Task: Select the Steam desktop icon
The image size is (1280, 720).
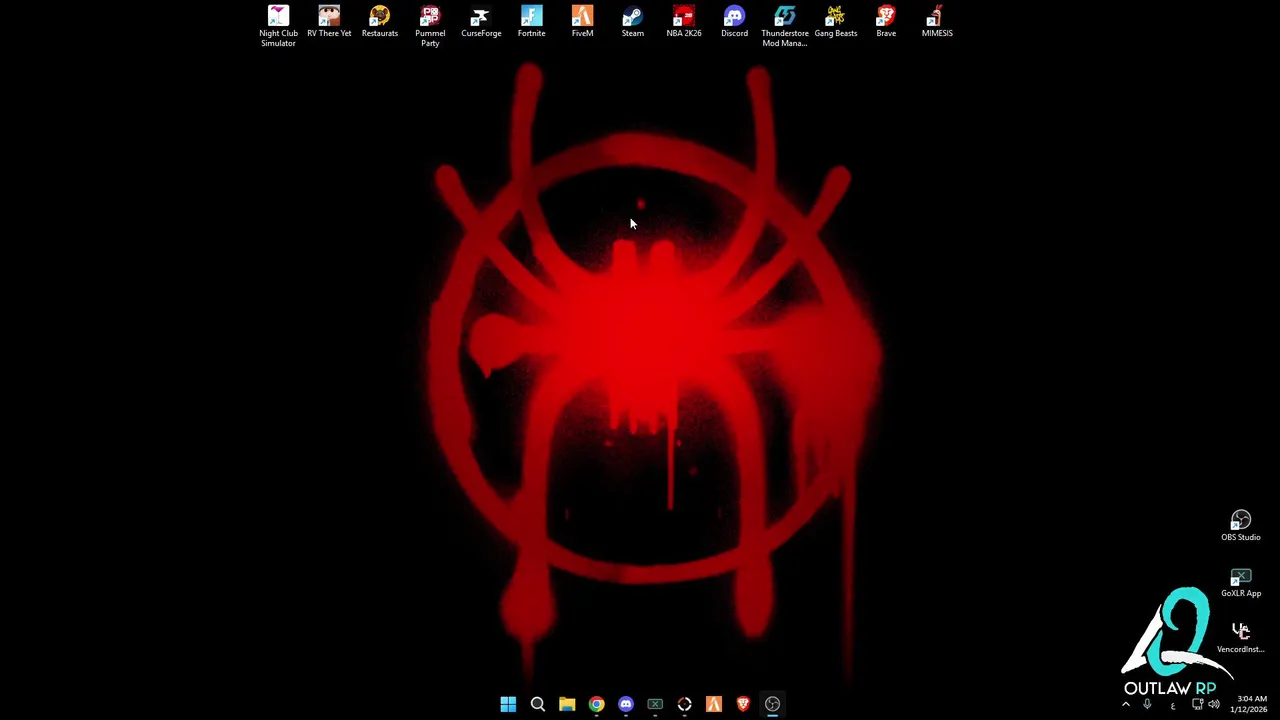Action: (633, 22)
